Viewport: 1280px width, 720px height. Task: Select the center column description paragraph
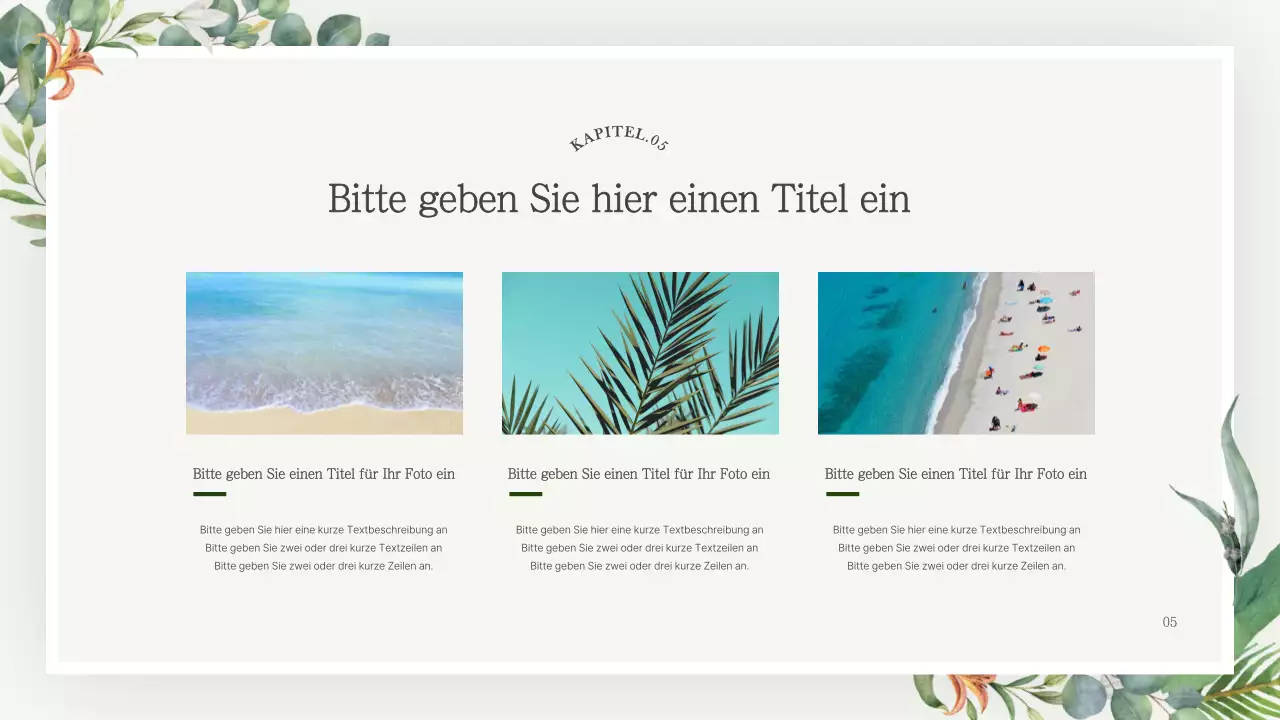tap(640, 547)
